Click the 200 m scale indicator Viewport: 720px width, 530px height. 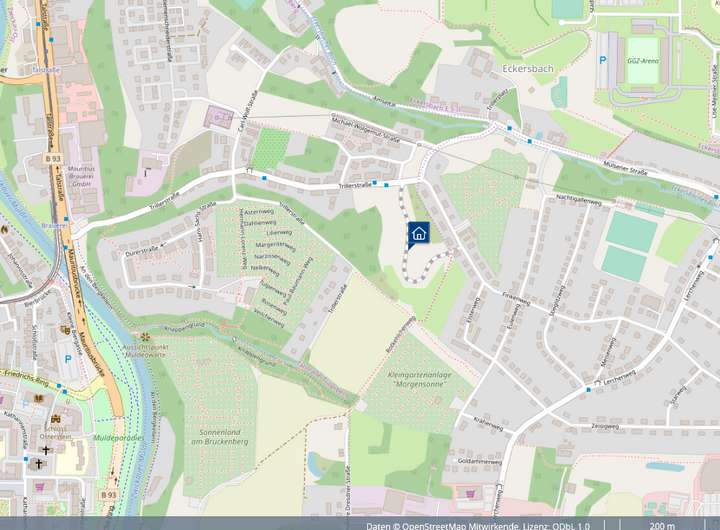point(662,525)
